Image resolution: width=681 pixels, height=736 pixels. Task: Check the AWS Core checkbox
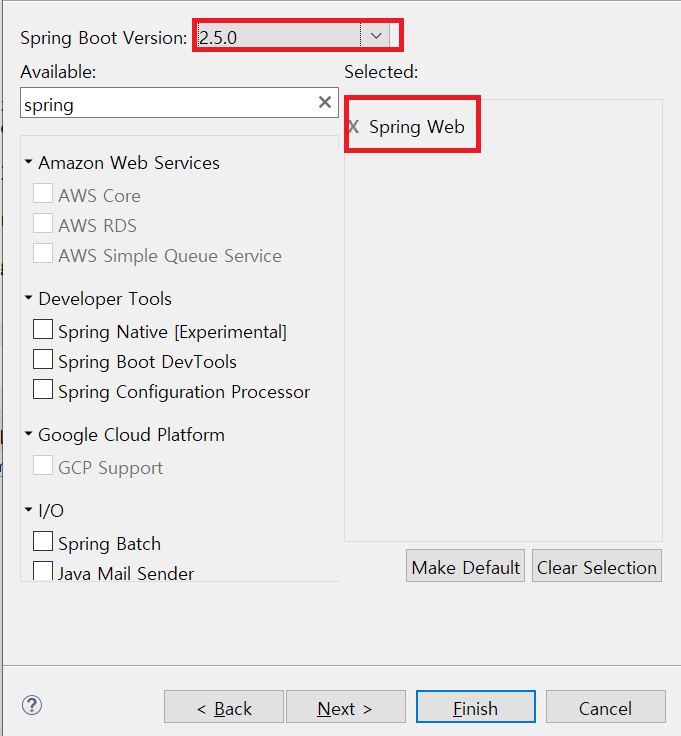point(43,193)
